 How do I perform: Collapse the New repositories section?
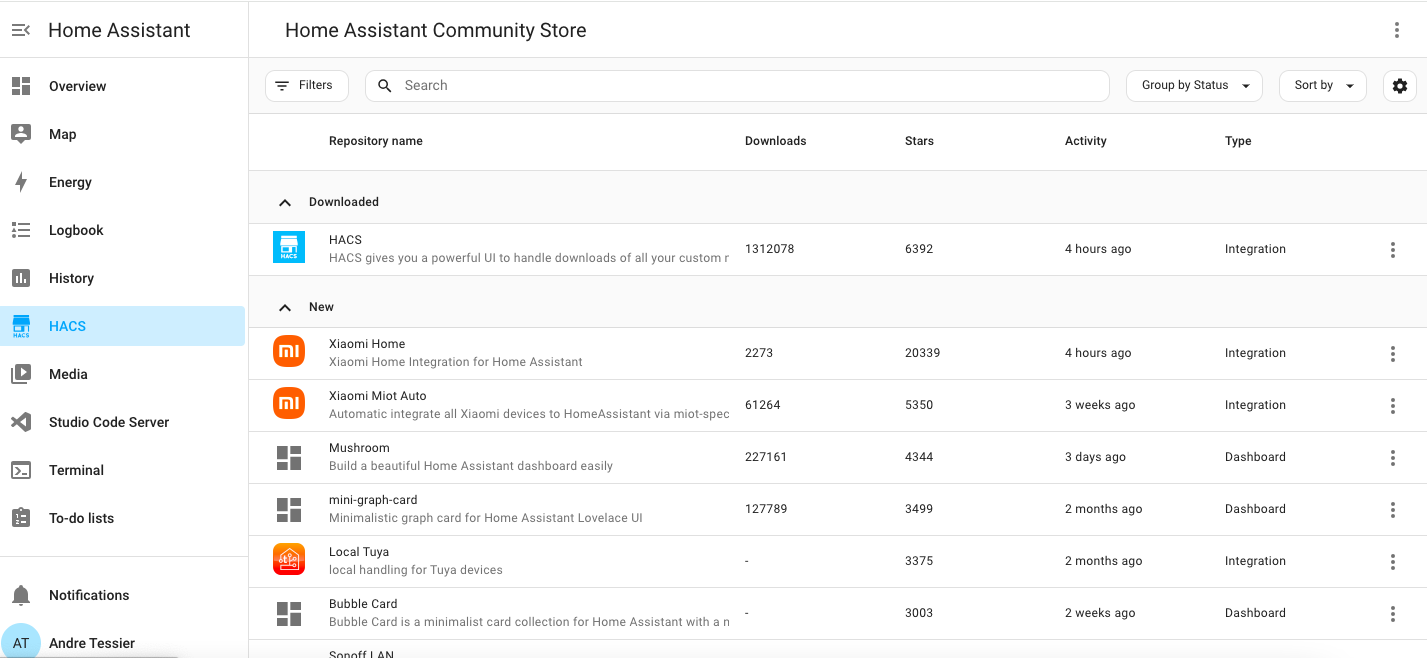(285, 307)
